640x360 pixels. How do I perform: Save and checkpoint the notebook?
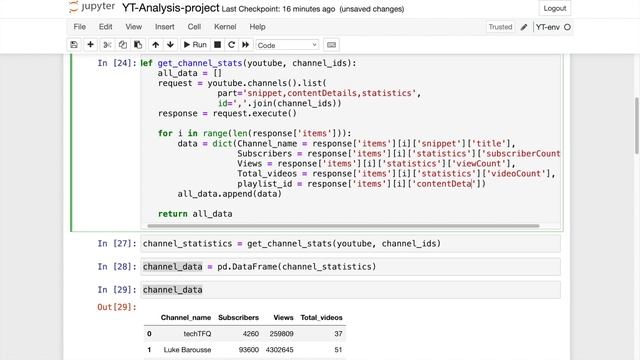(x=74, y=45)
